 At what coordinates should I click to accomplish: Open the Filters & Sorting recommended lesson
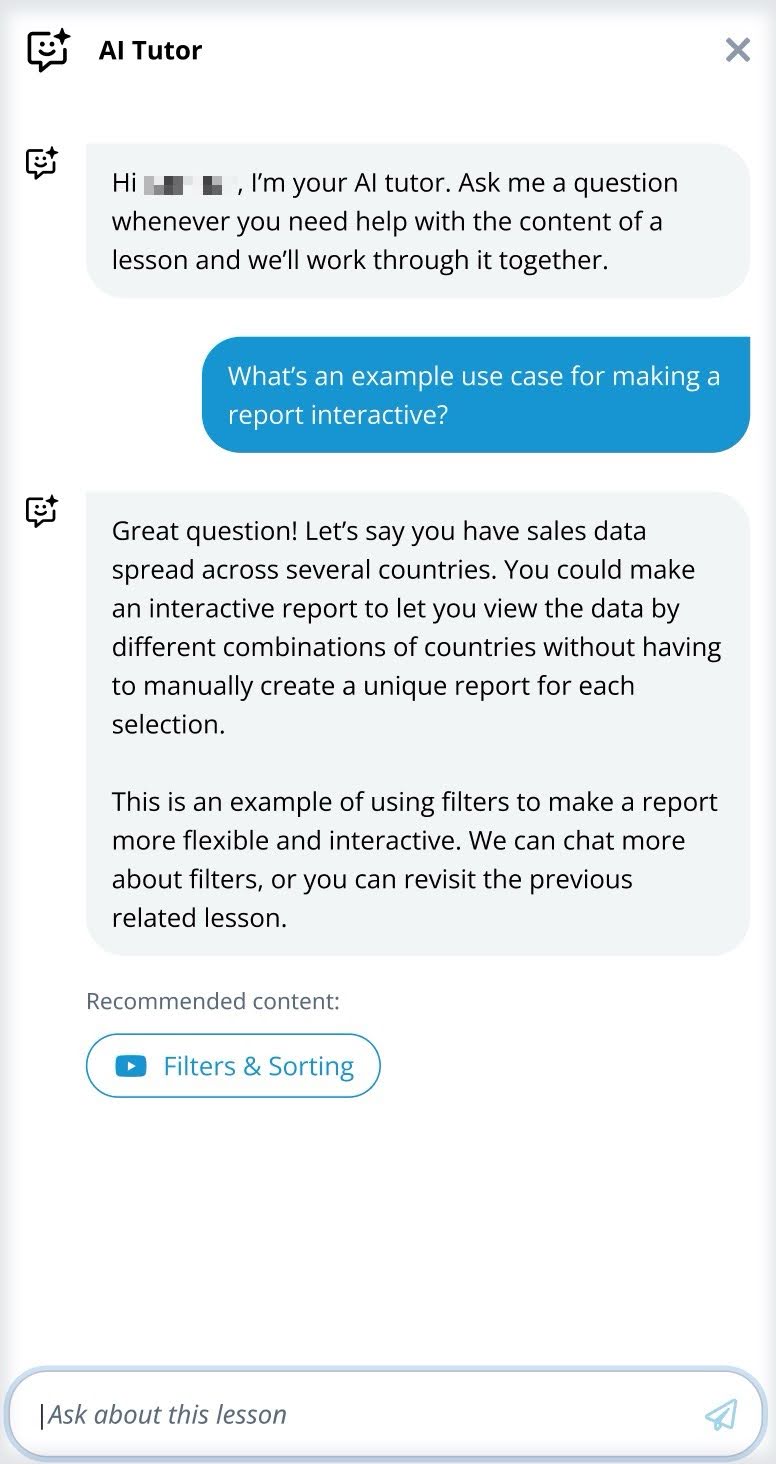tap(233, 1066)
